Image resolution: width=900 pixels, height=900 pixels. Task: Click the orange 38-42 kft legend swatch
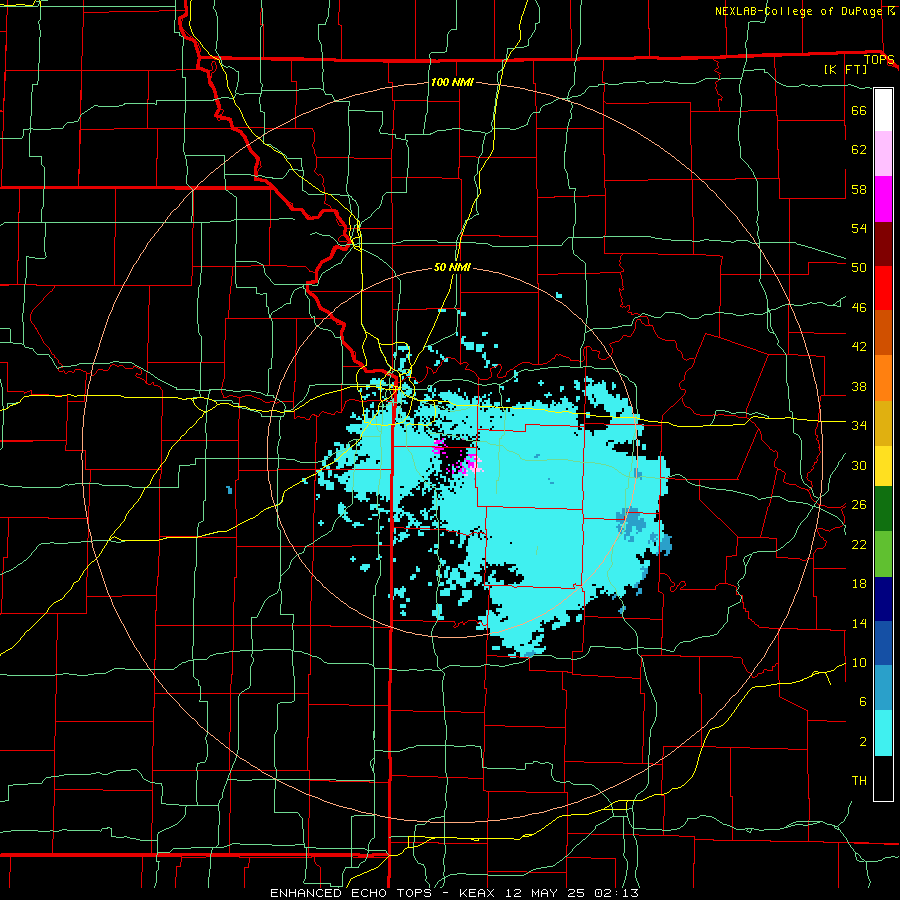point(883,378)
